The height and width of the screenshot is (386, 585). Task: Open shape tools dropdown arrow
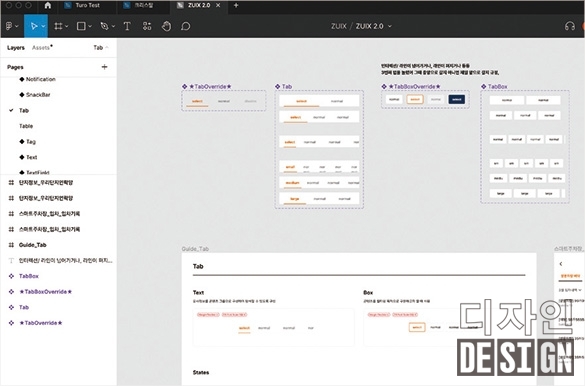tap(90, 26)
